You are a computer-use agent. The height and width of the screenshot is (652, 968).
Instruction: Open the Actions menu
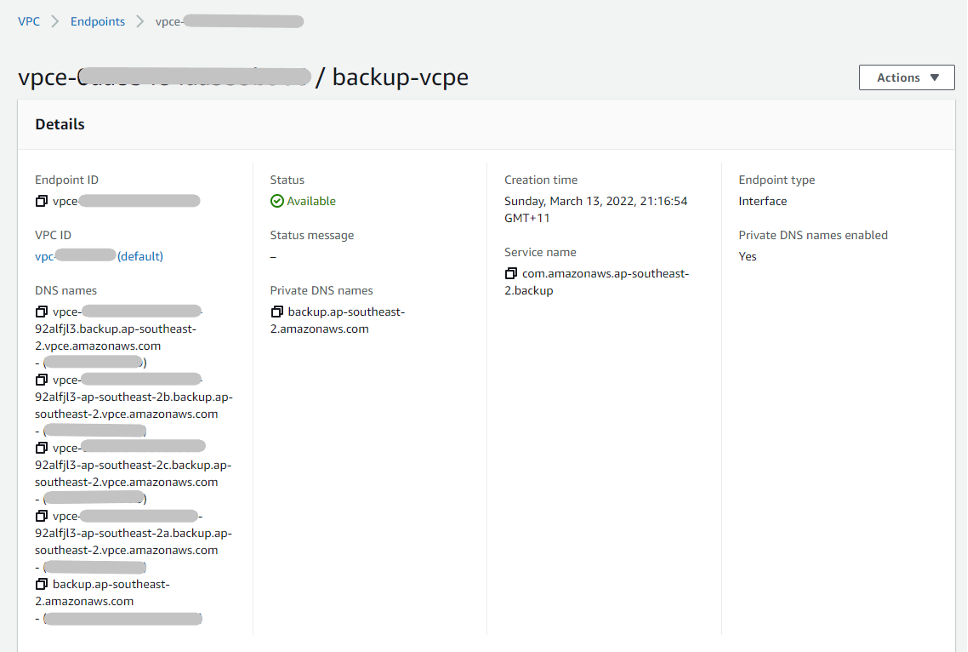[906, 77]
